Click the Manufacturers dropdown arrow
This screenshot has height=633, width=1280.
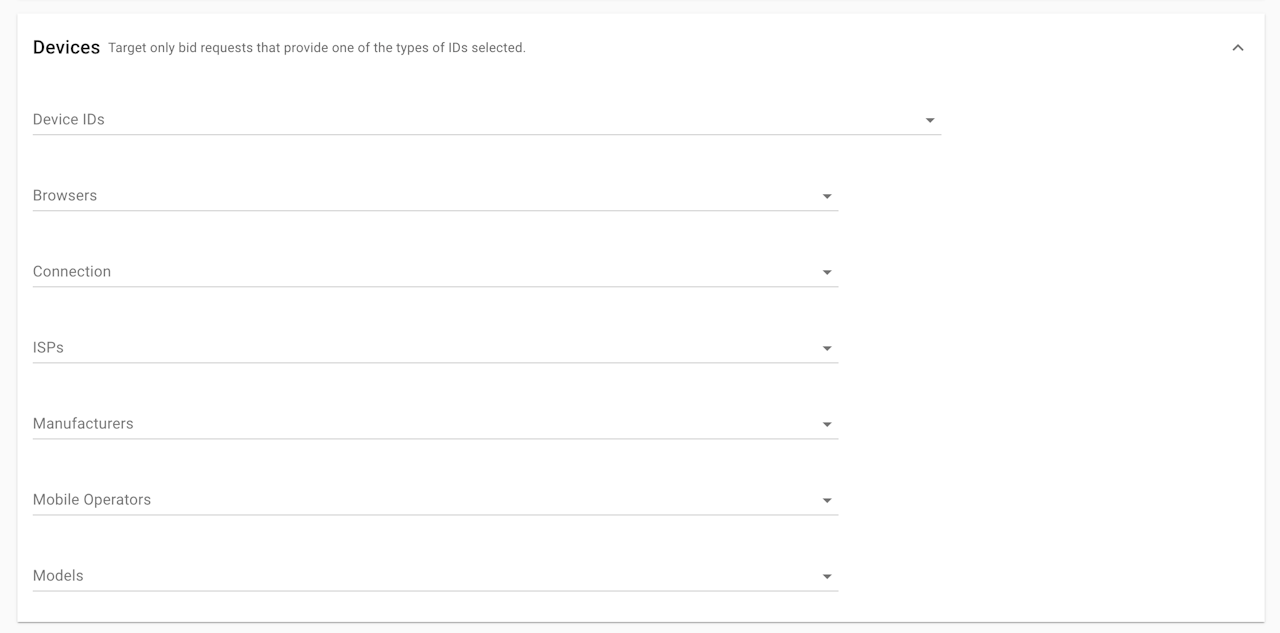click(x=827, y=424)
